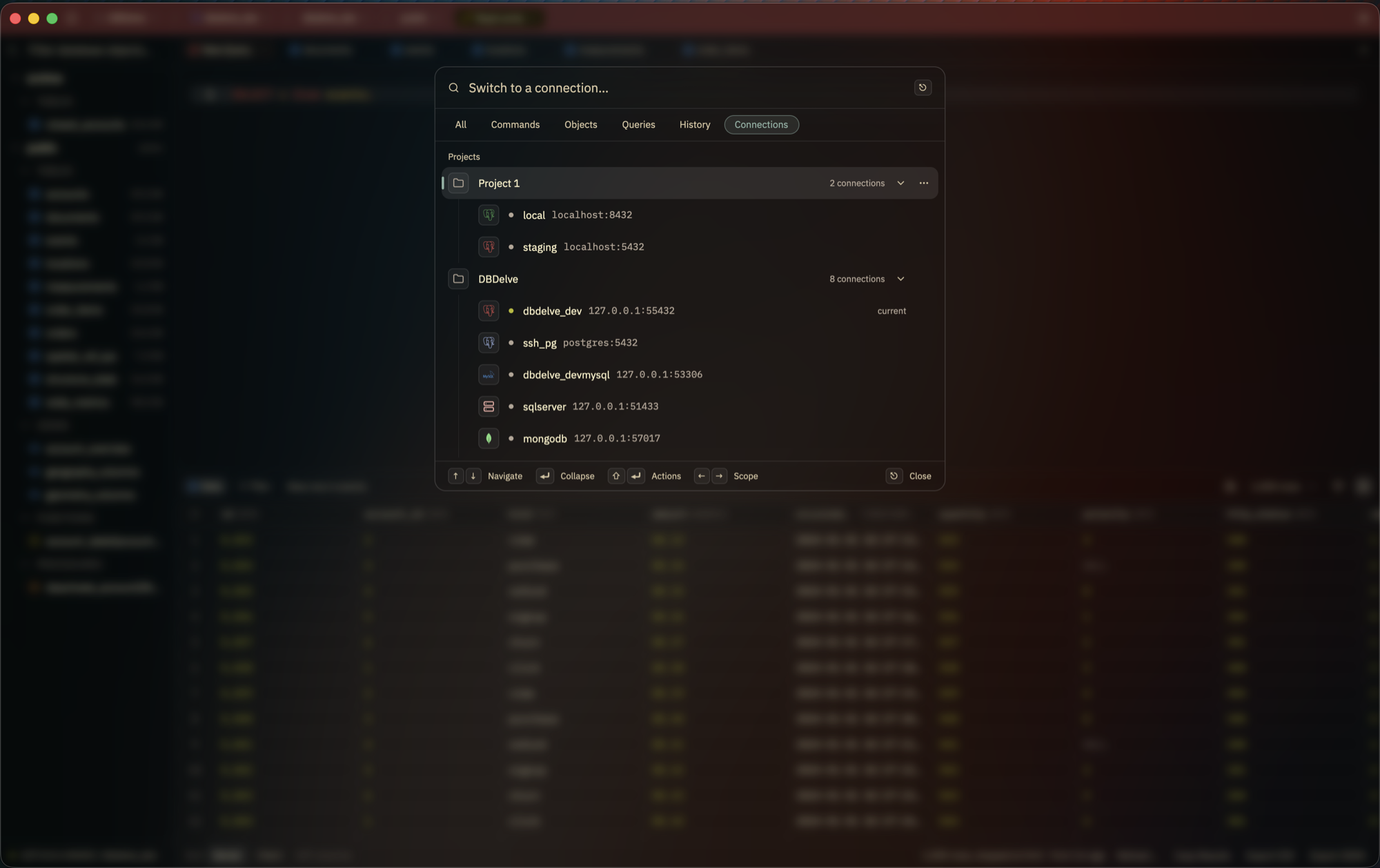Click the MySQL icon for dbdelve_devmysql
This screenshot has height=868, width=1380.
click(489, 375)
